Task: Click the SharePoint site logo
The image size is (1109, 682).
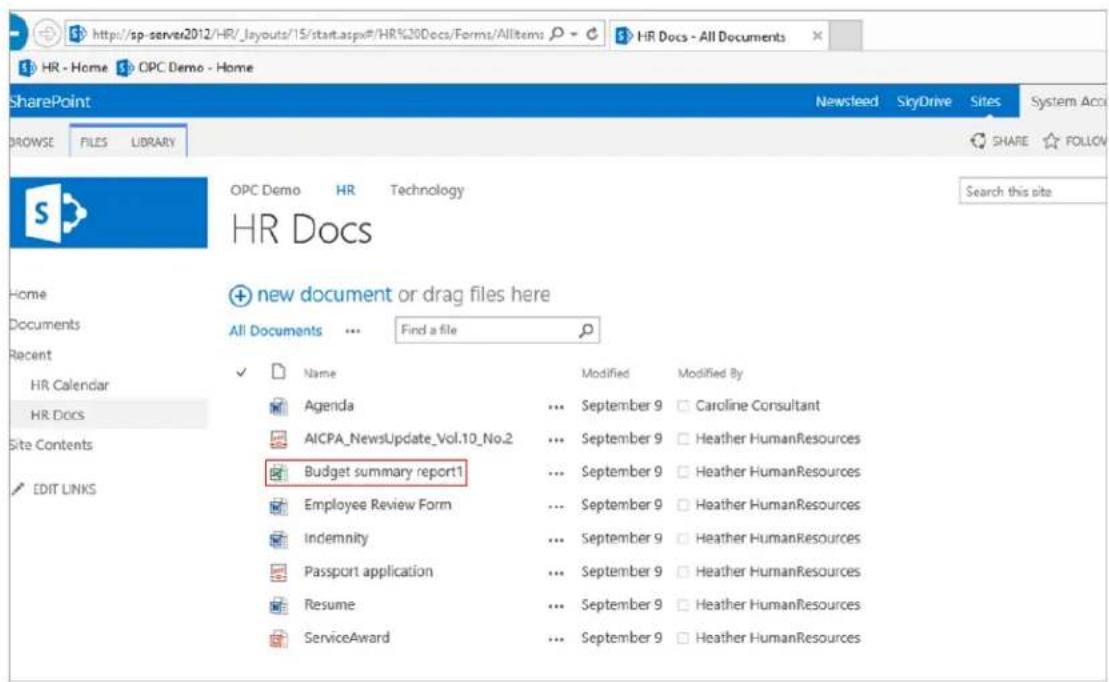Action: pyautogui.click(x=108, y=212)
